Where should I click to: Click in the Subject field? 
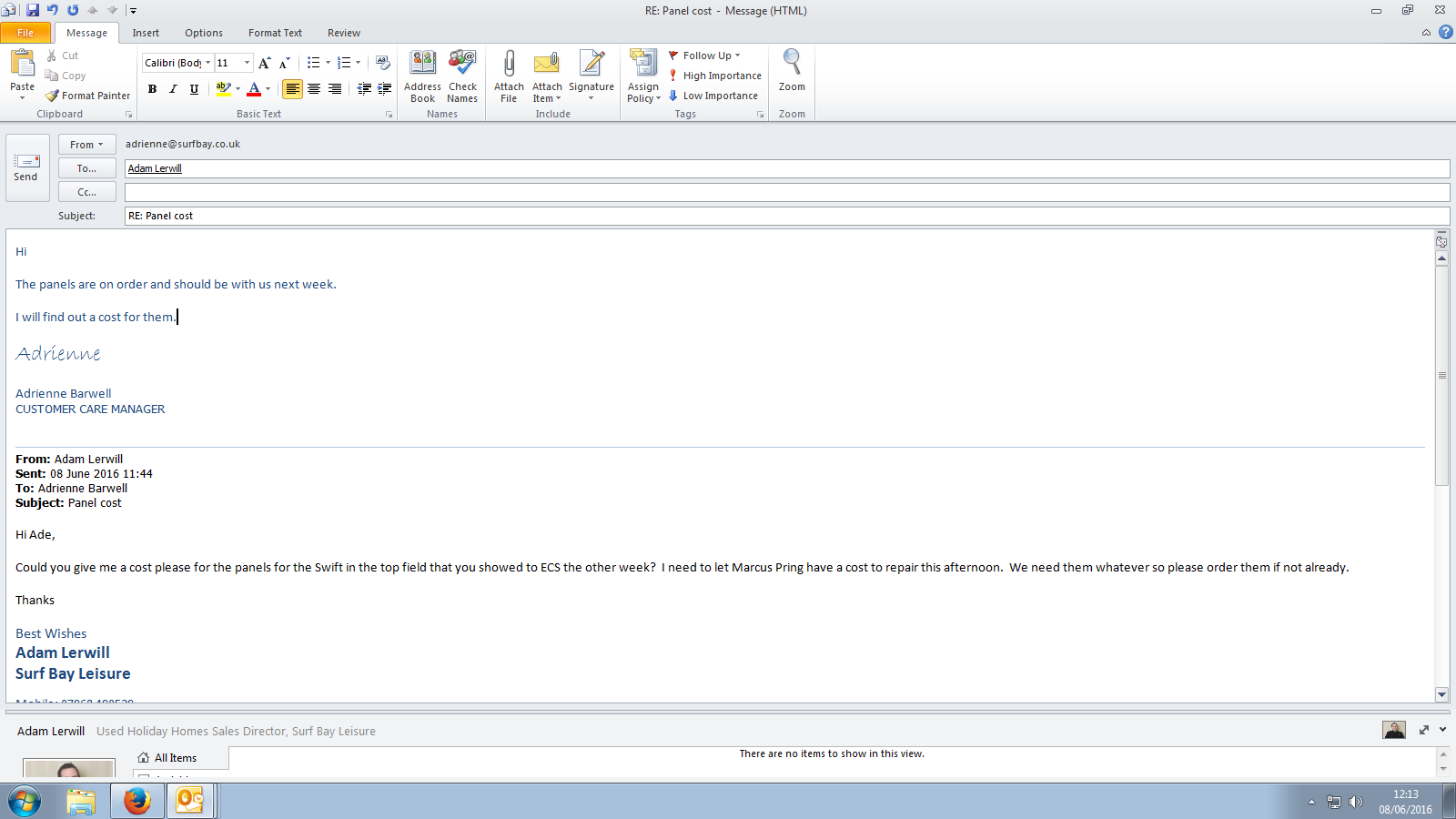click(x=787, y=216)
